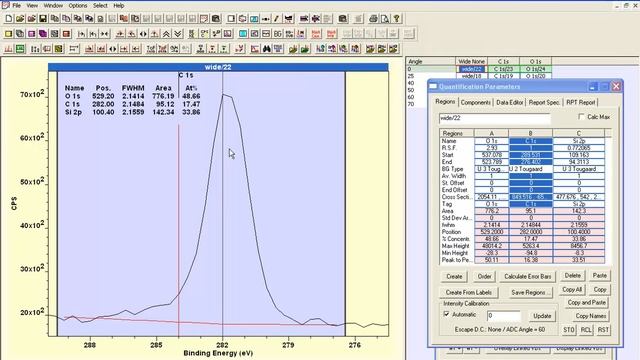640x360 pixels.
Task: Click the solid cyan rectangle toolbar icon
Action: click(243, 34)
